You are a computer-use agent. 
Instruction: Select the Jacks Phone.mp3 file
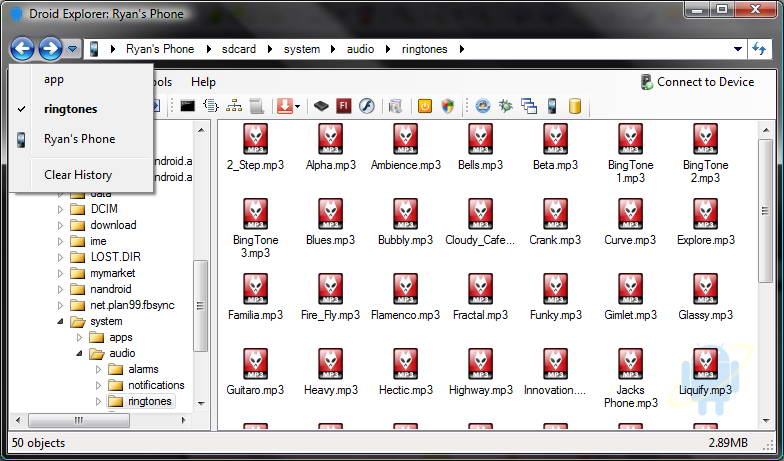(x=630, y=379)
